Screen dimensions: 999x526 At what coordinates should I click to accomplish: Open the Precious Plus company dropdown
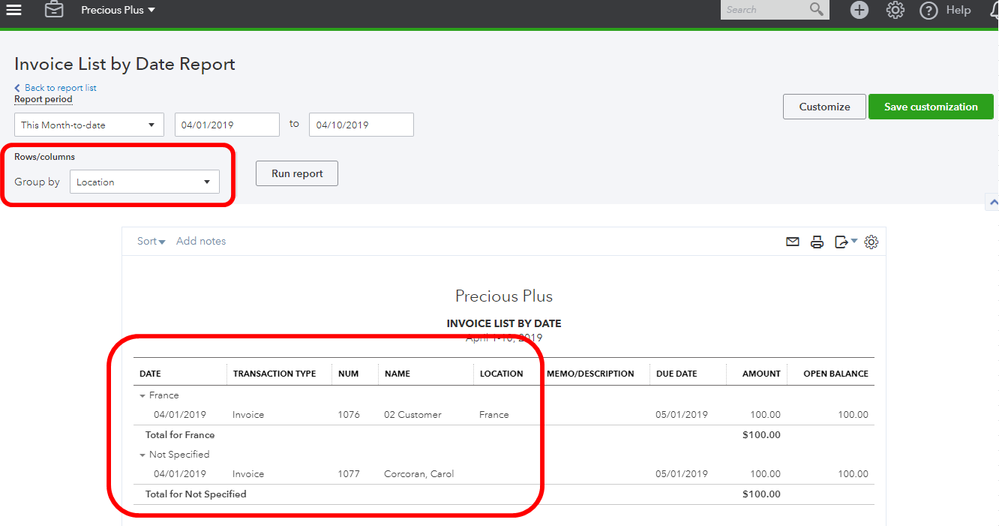[x=118, y=10]
